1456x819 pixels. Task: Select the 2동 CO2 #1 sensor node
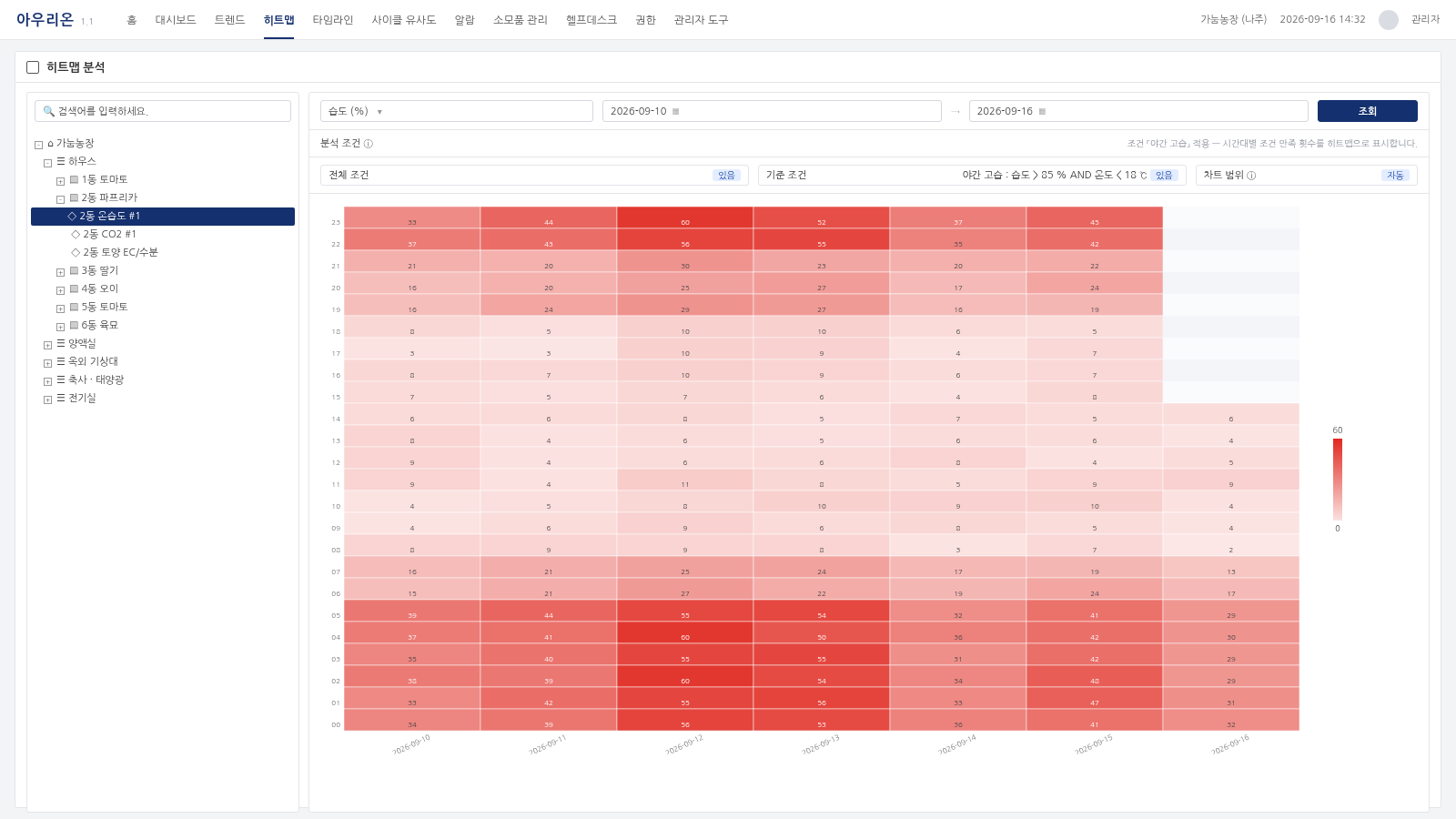pos(109,234)
